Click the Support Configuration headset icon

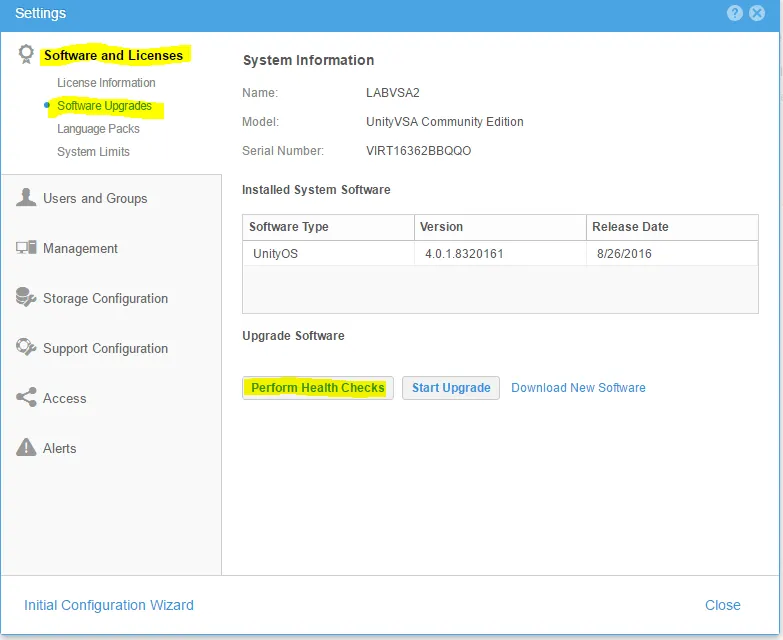[x=26, y=347]
